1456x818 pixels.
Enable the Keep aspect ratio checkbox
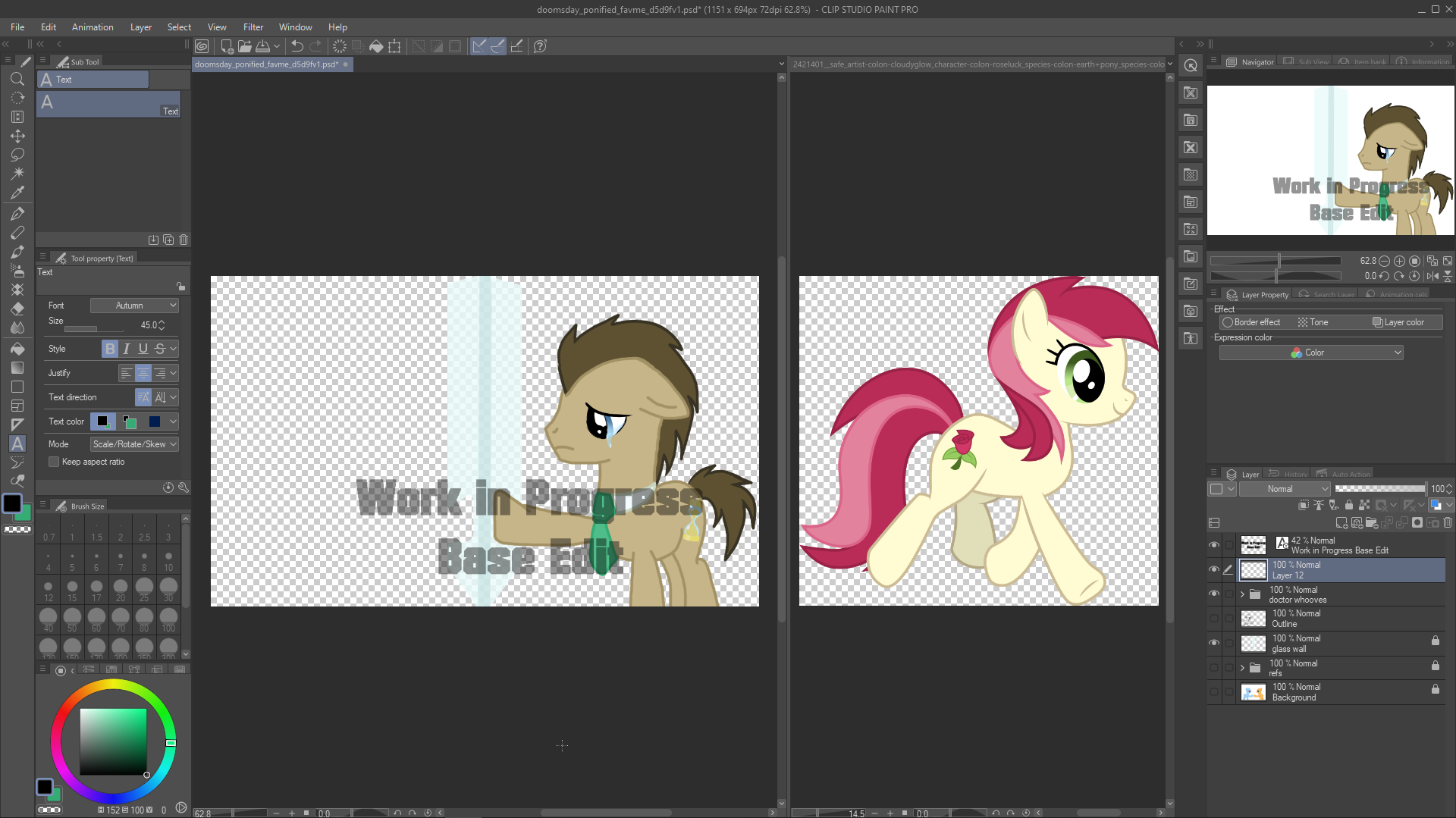click(x=54, y=462)
